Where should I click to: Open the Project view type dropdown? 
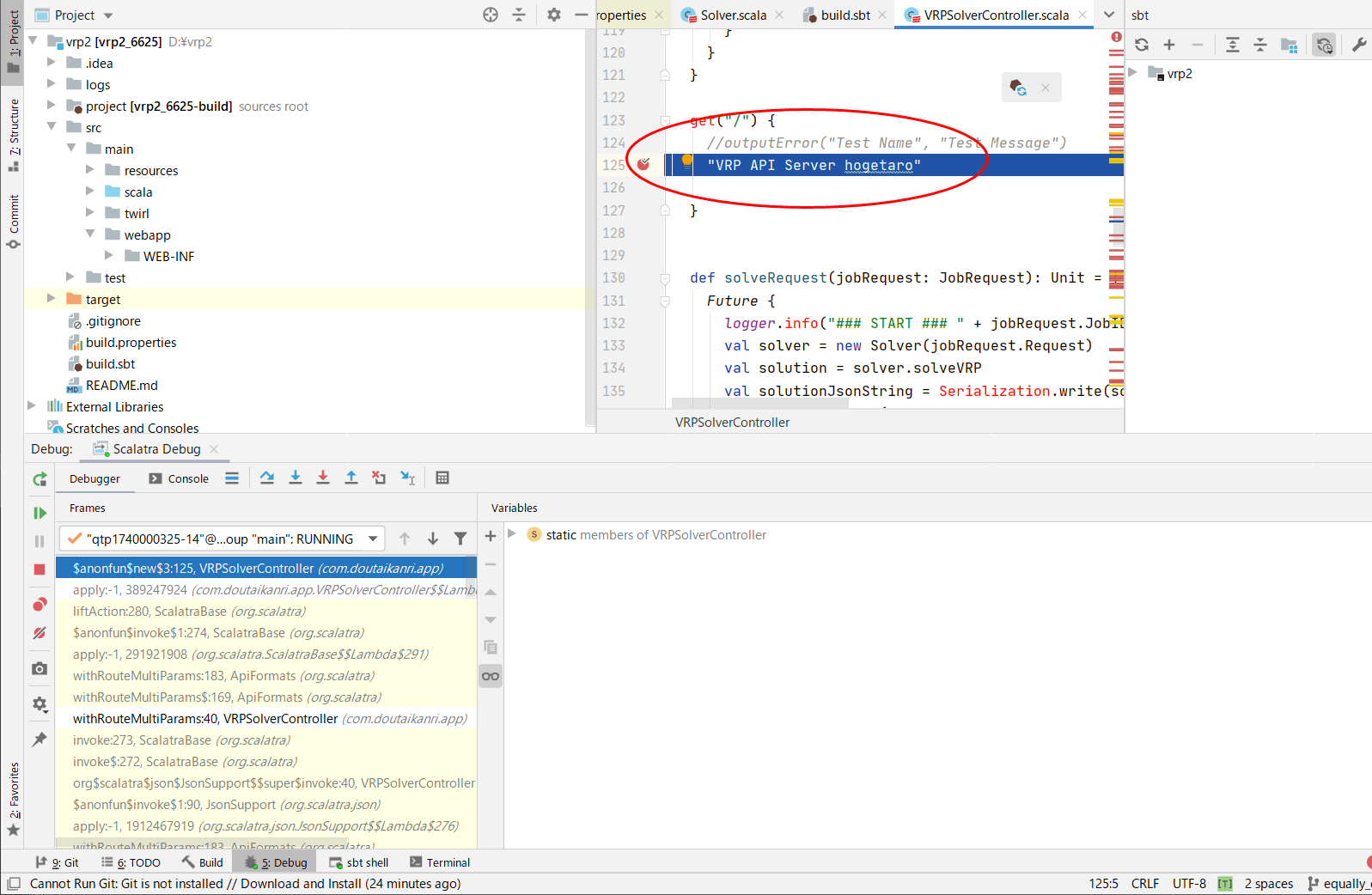click(x=108, y=15)
